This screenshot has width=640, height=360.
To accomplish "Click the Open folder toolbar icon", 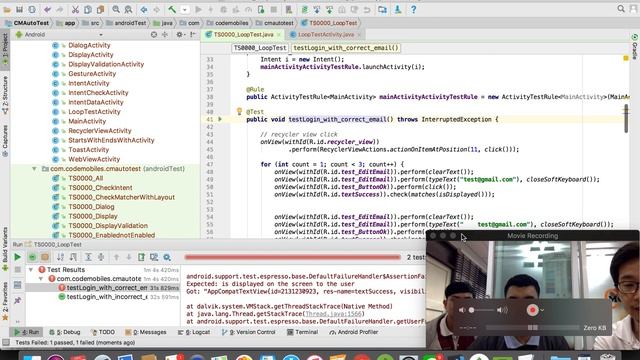I will click(x=7, y=9).
